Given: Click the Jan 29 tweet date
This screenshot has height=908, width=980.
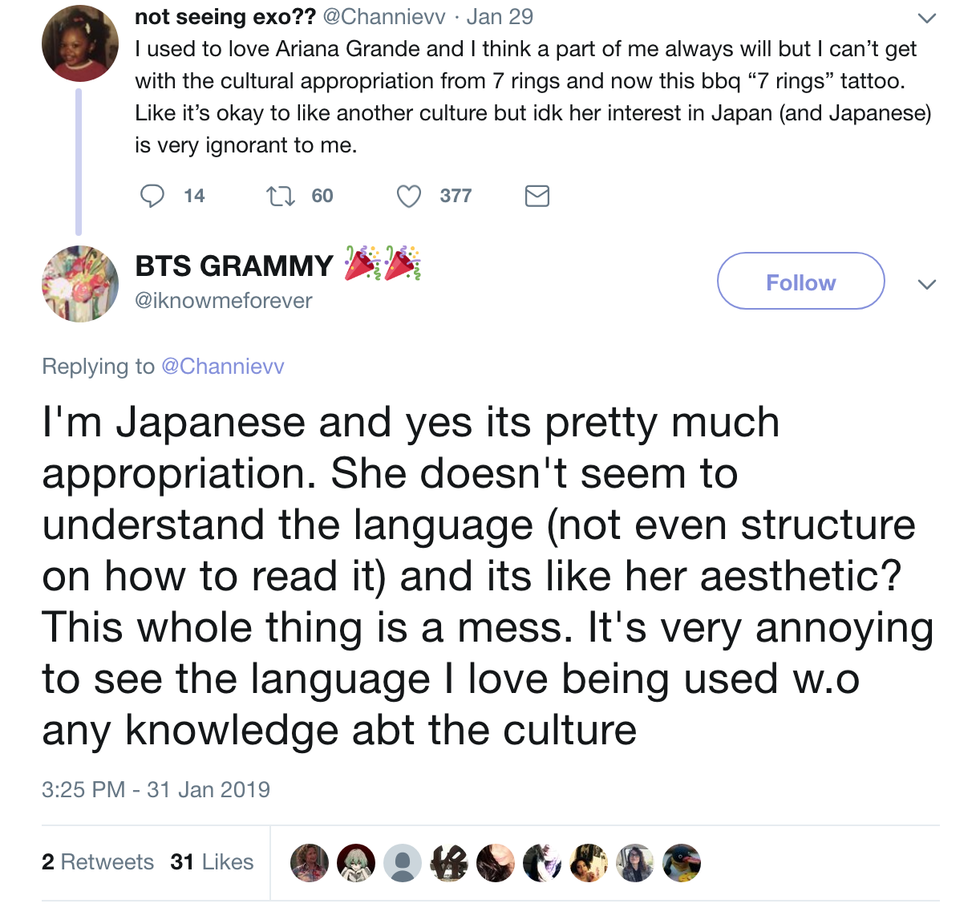Looking at the screenshot, I should point(501,17).
